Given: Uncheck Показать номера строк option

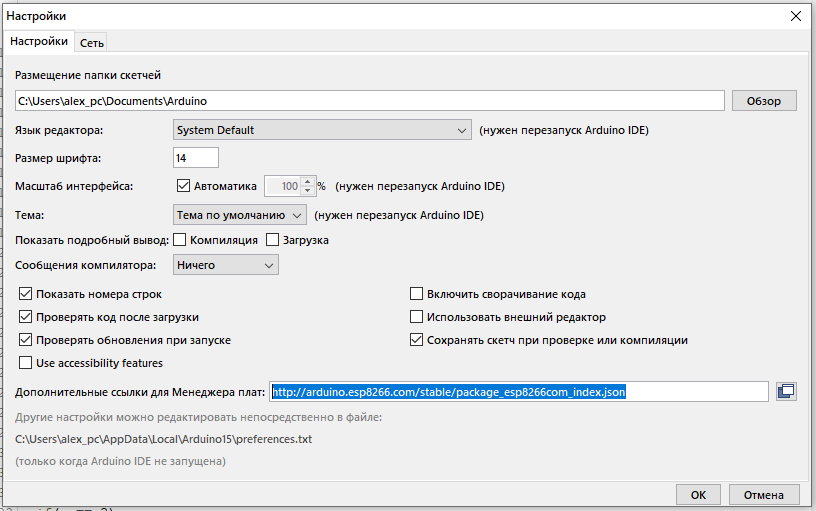Looking at the screenshot, I should 26,294.
